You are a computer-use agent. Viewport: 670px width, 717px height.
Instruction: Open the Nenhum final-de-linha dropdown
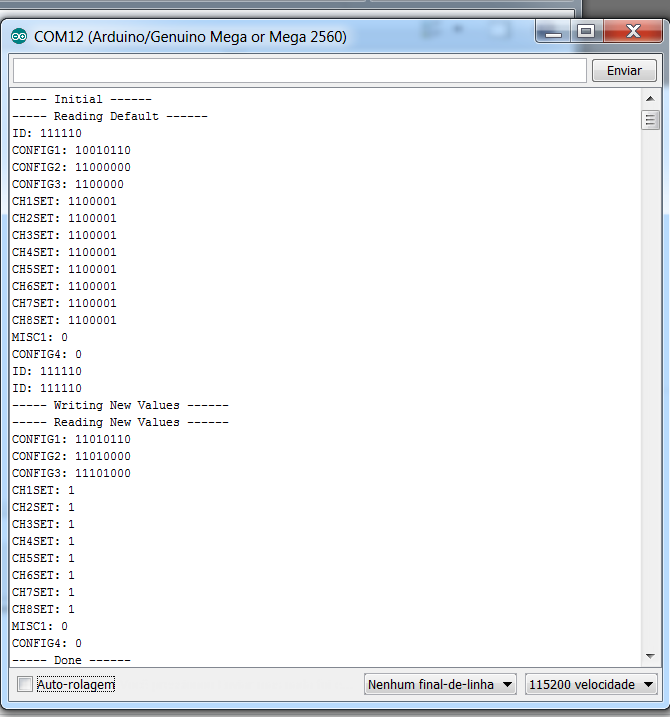(x=440, y=685)
